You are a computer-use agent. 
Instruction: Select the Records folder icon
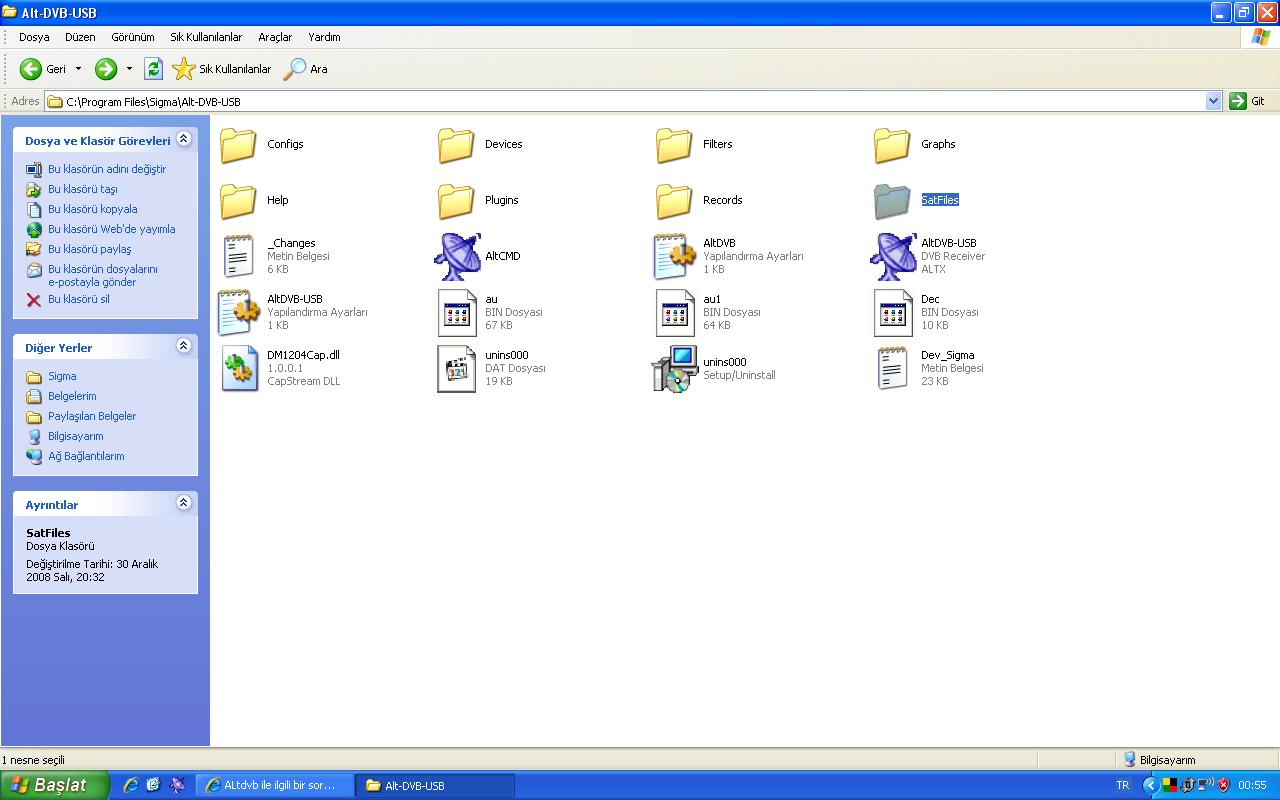click(674, 201)
